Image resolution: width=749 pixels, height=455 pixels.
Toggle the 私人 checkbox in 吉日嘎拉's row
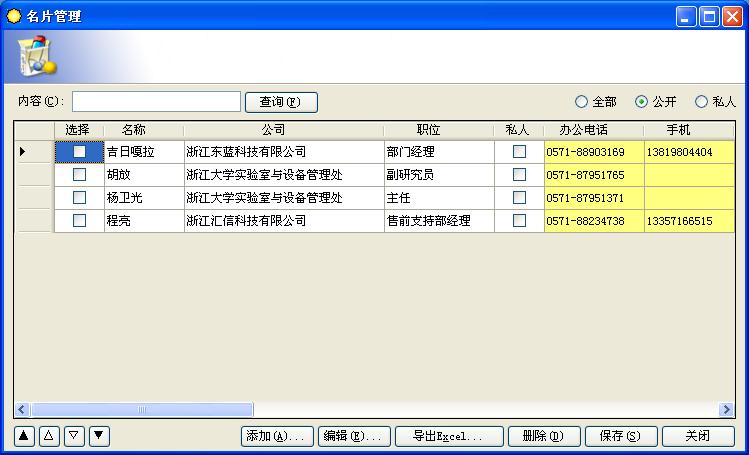click(x=519, y=152)
